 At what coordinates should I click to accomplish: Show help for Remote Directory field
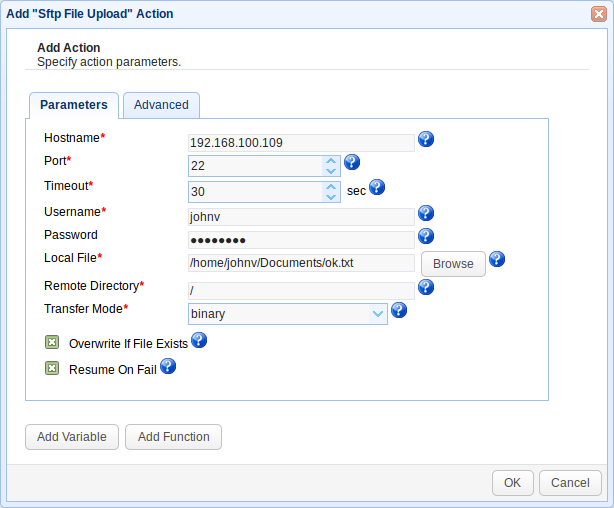tap(426, 287)
